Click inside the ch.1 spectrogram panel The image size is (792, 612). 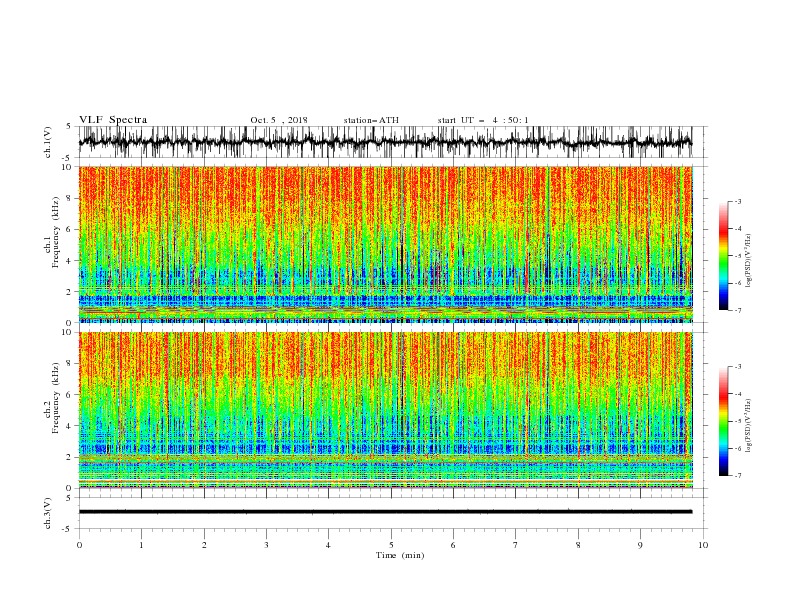pos(385,244)
